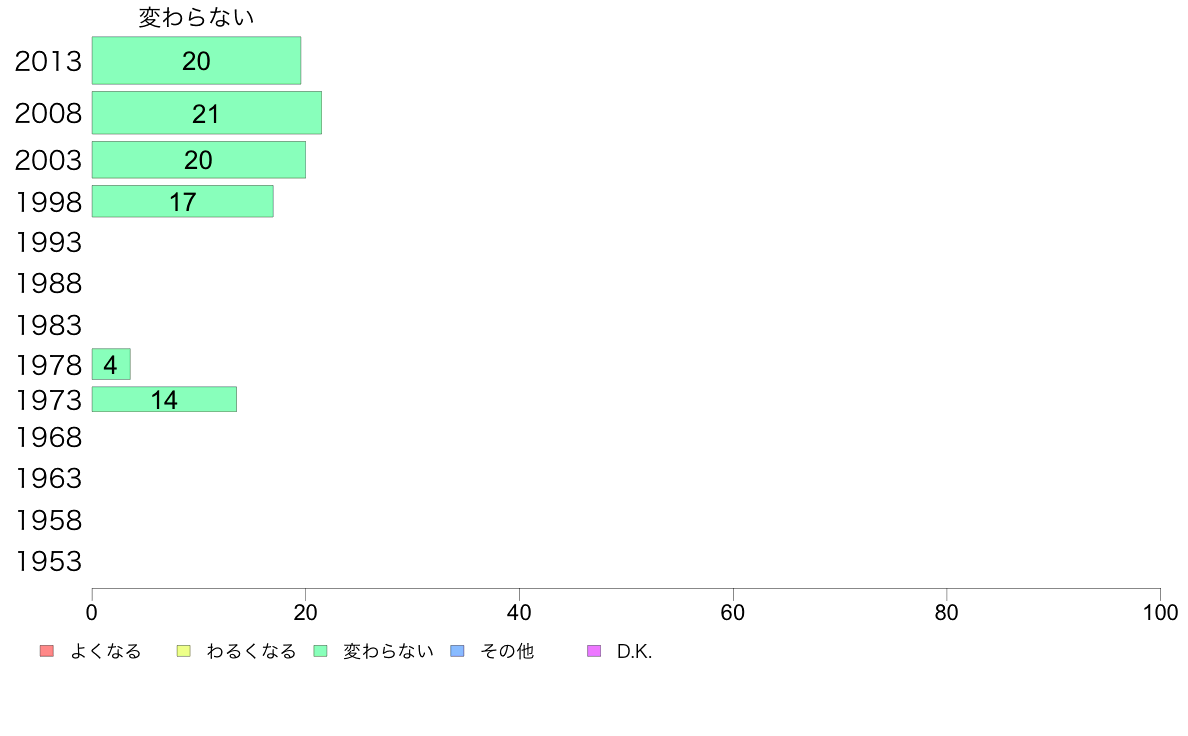
Task: Click the D.K. legend label text
Action: pos(634,652)
